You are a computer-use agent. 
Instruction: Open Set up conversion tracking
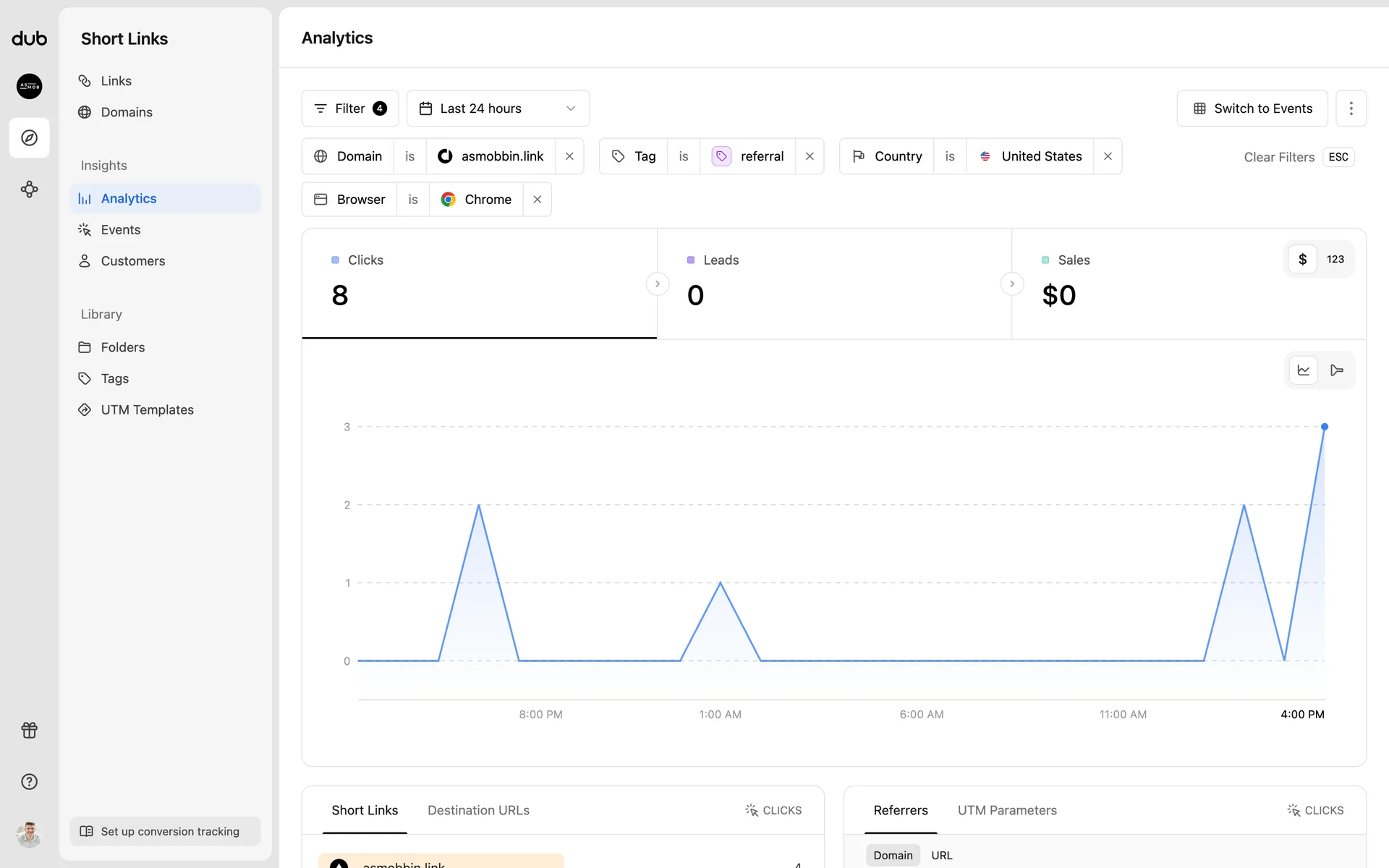(165, 831)
